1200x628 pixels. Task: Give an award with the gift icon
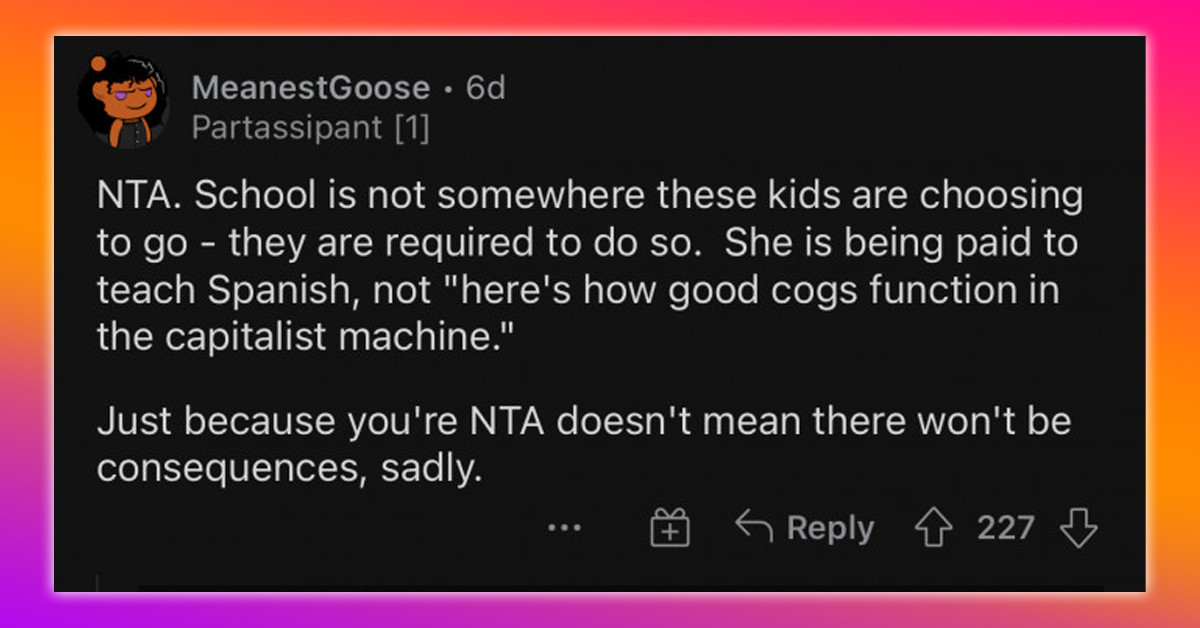tap(671, 528)
